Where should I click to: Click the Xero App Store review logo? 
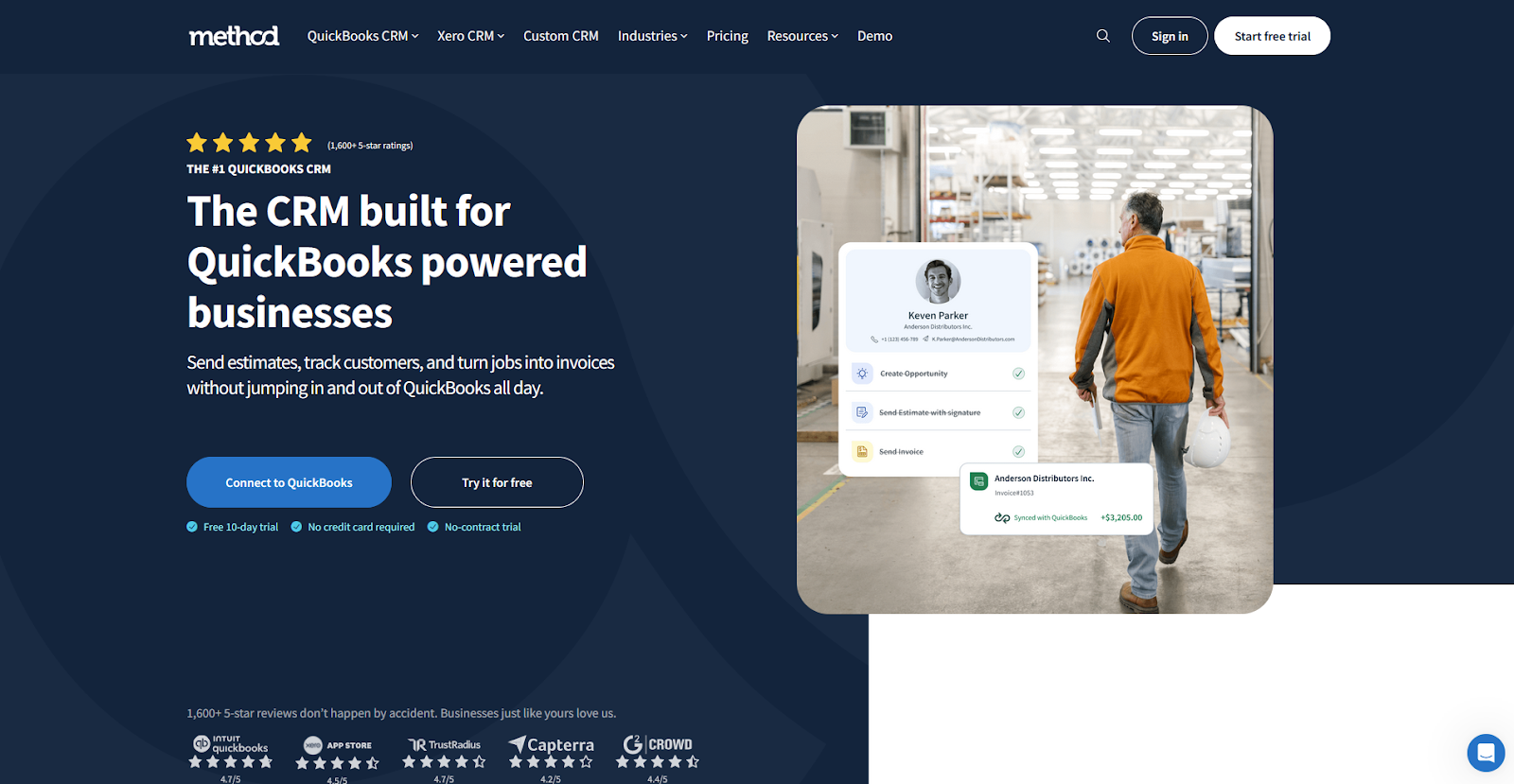coord(338,745)
